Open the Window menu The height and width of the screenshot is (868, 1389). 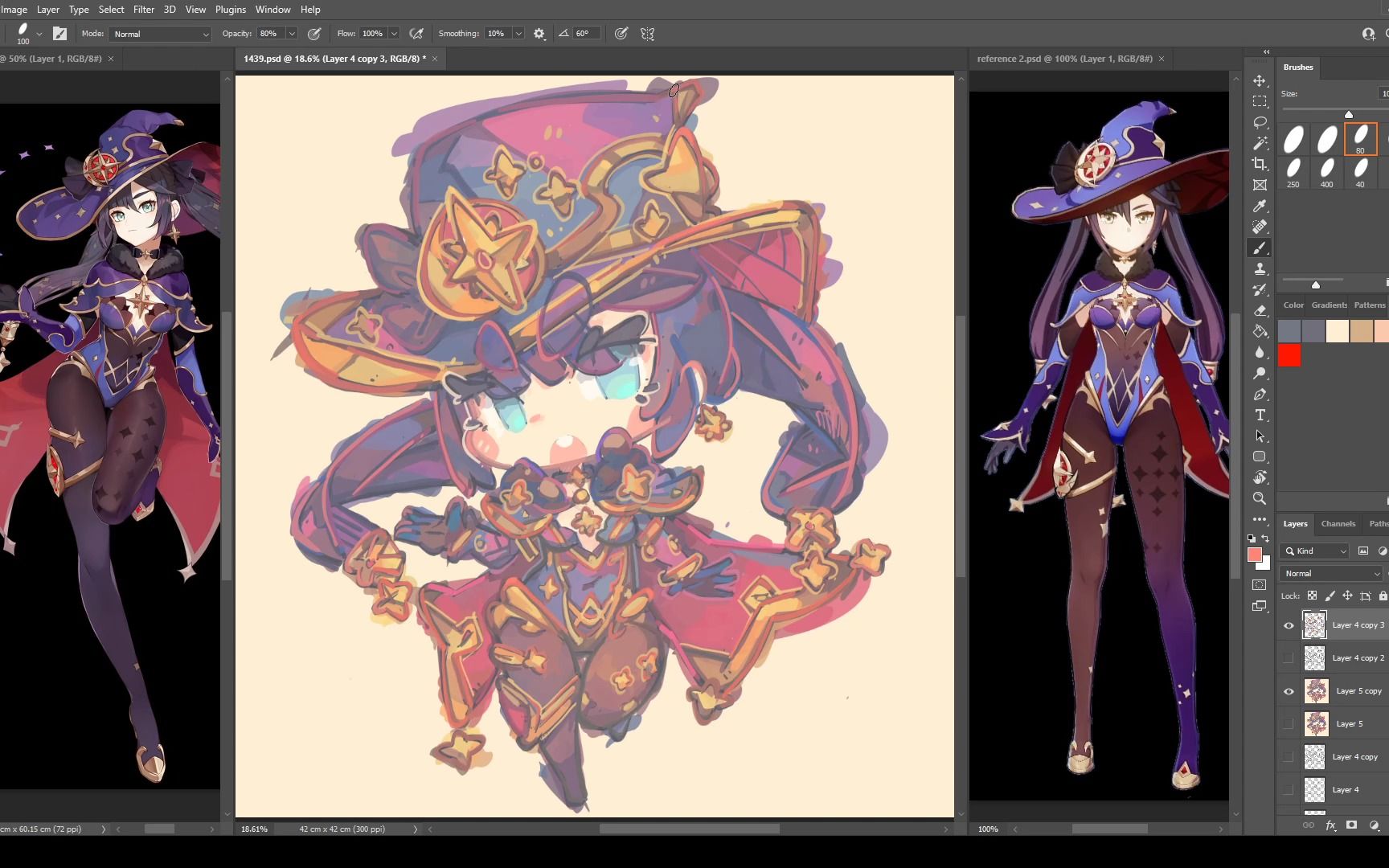272,10
